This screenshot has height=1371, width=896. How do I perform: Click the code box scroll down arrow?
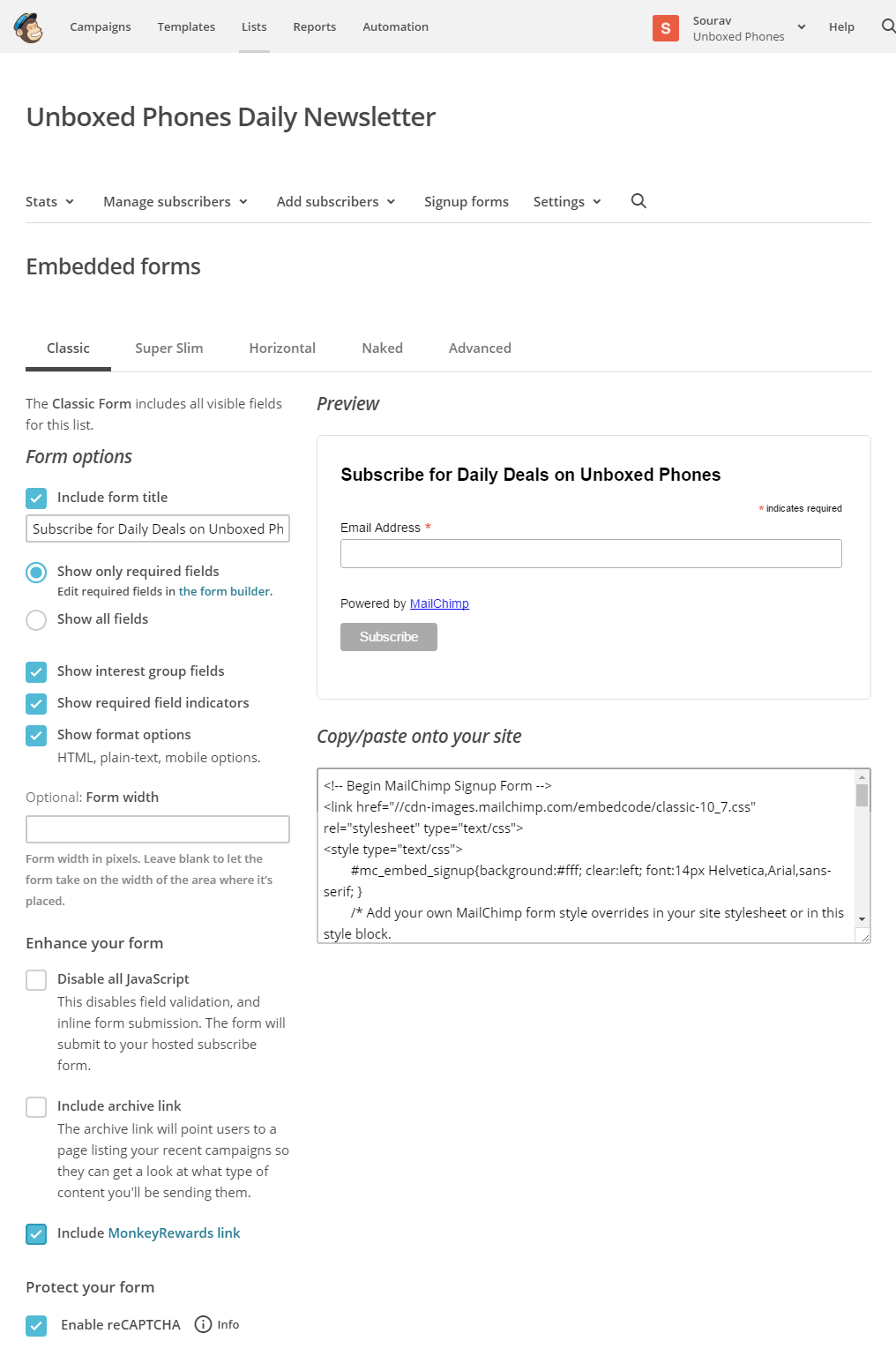(862, 919)
